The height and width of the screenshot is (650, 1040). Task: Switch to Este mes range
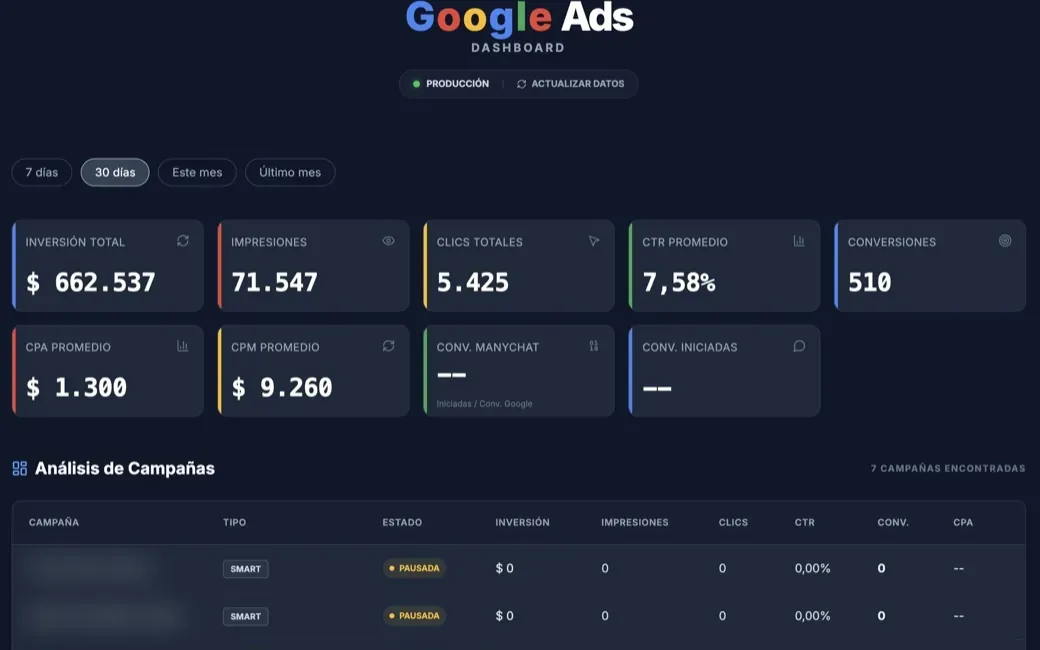coord(197,172)
